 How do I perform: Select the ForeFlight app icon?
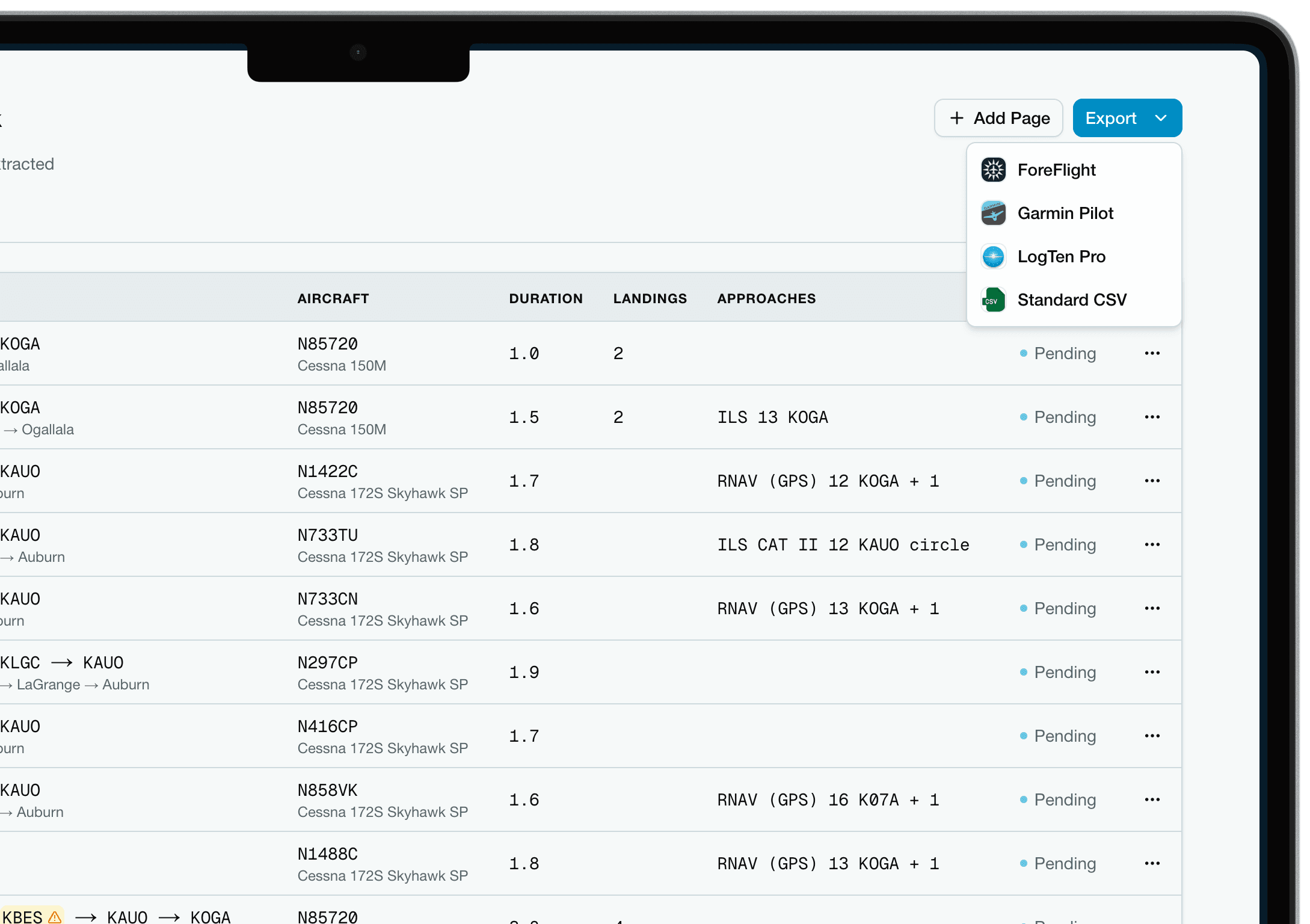[x=993, y=170]
